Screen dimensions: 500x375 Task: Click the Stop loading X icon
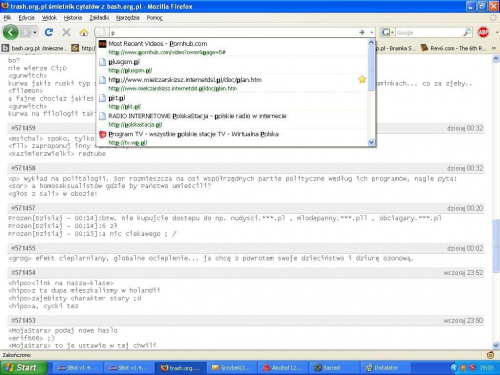click(x=66, y=32)
